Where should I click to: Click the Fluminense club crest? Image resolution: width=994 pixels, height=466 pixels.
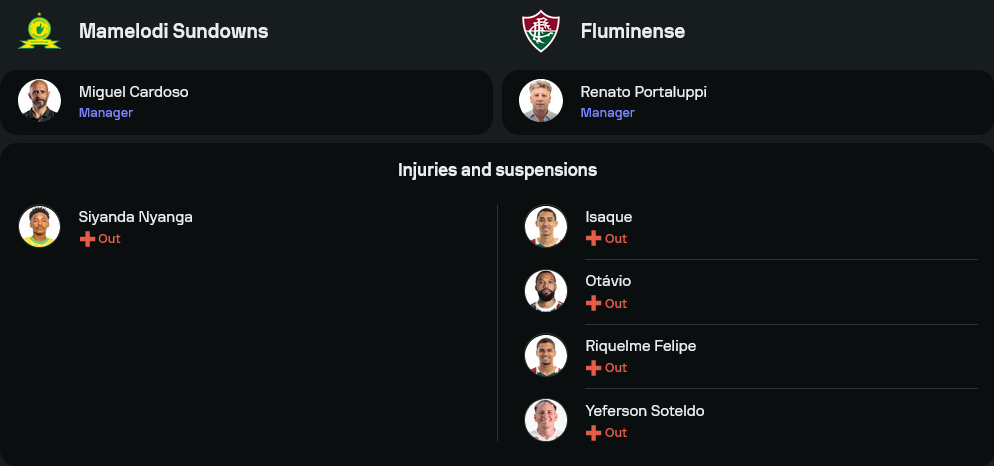[541, 31]
